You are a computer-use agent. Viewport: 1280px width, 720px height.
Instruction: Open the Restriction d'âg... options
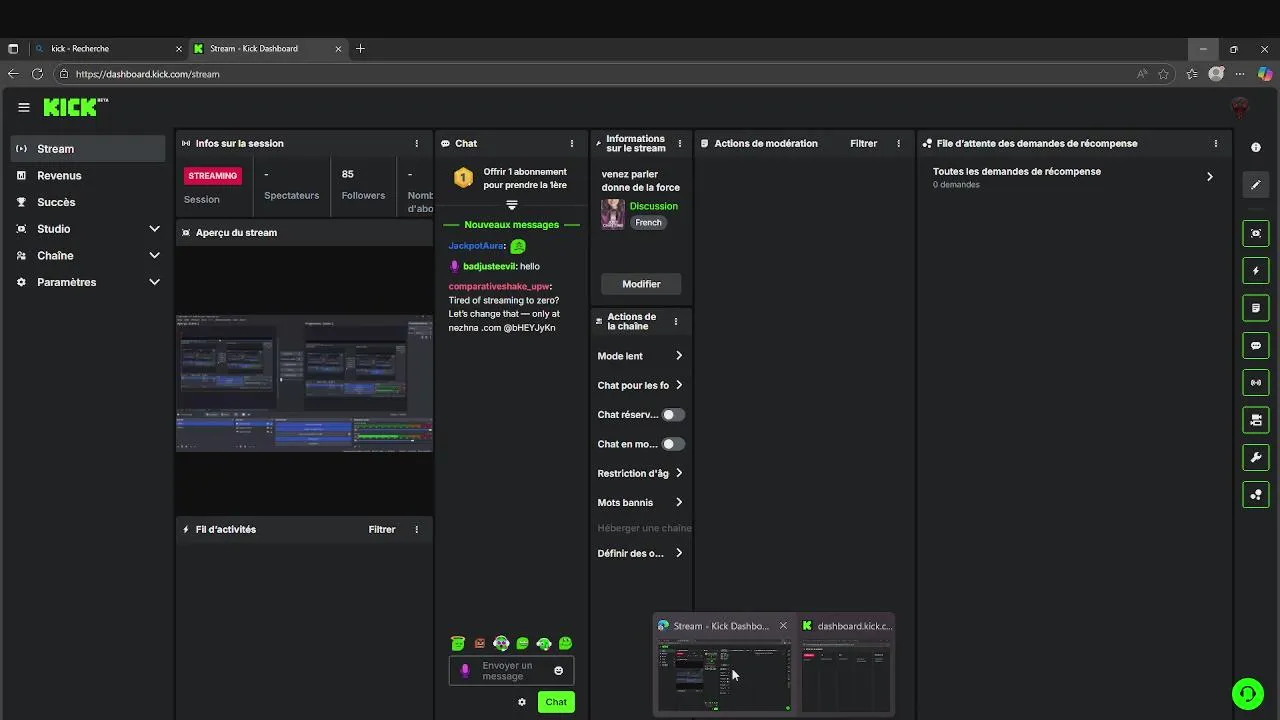click(x=640, y=473)
